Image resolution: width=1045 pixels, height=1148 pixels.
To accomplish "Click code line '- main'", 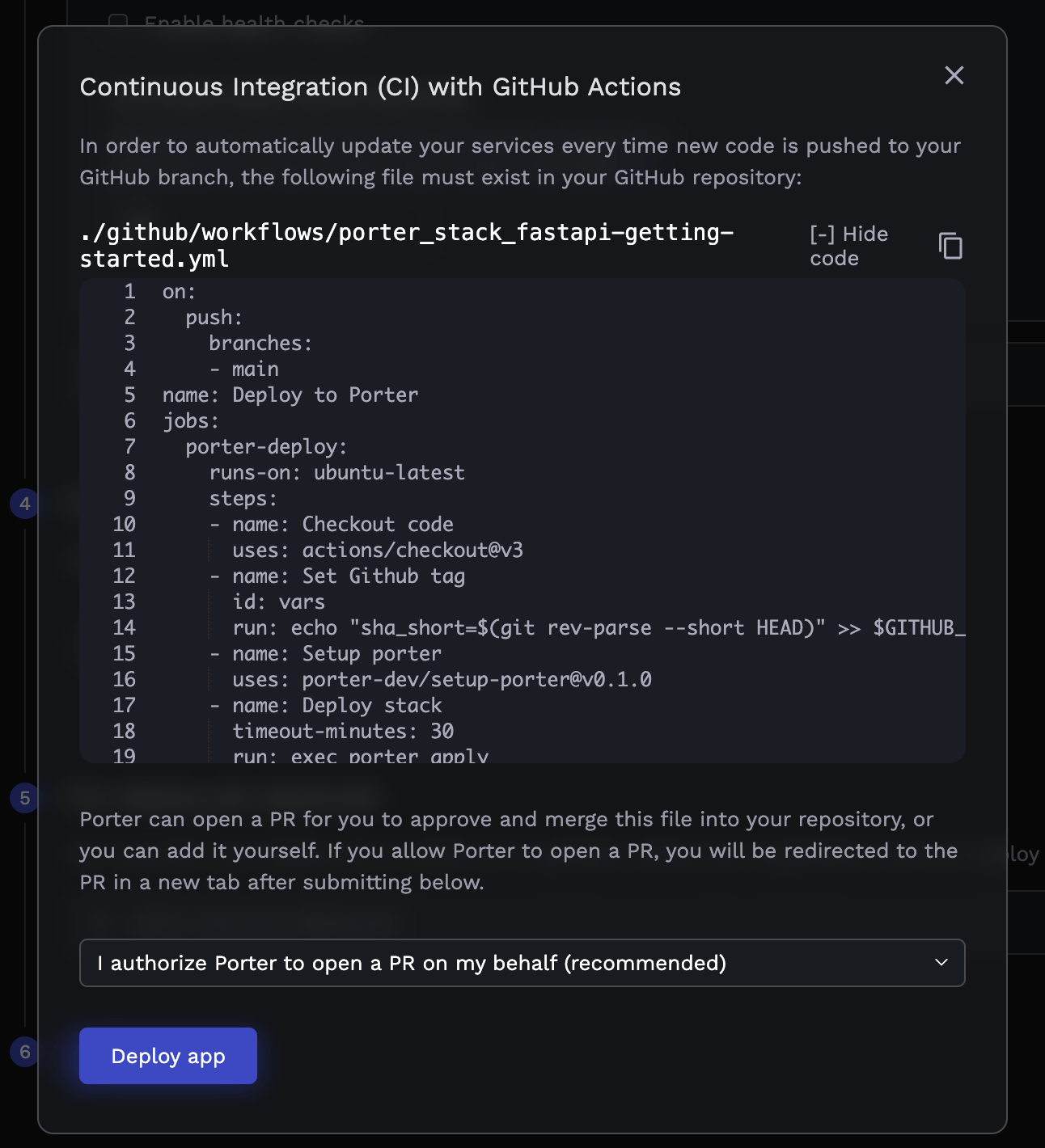I will [244, 369].
